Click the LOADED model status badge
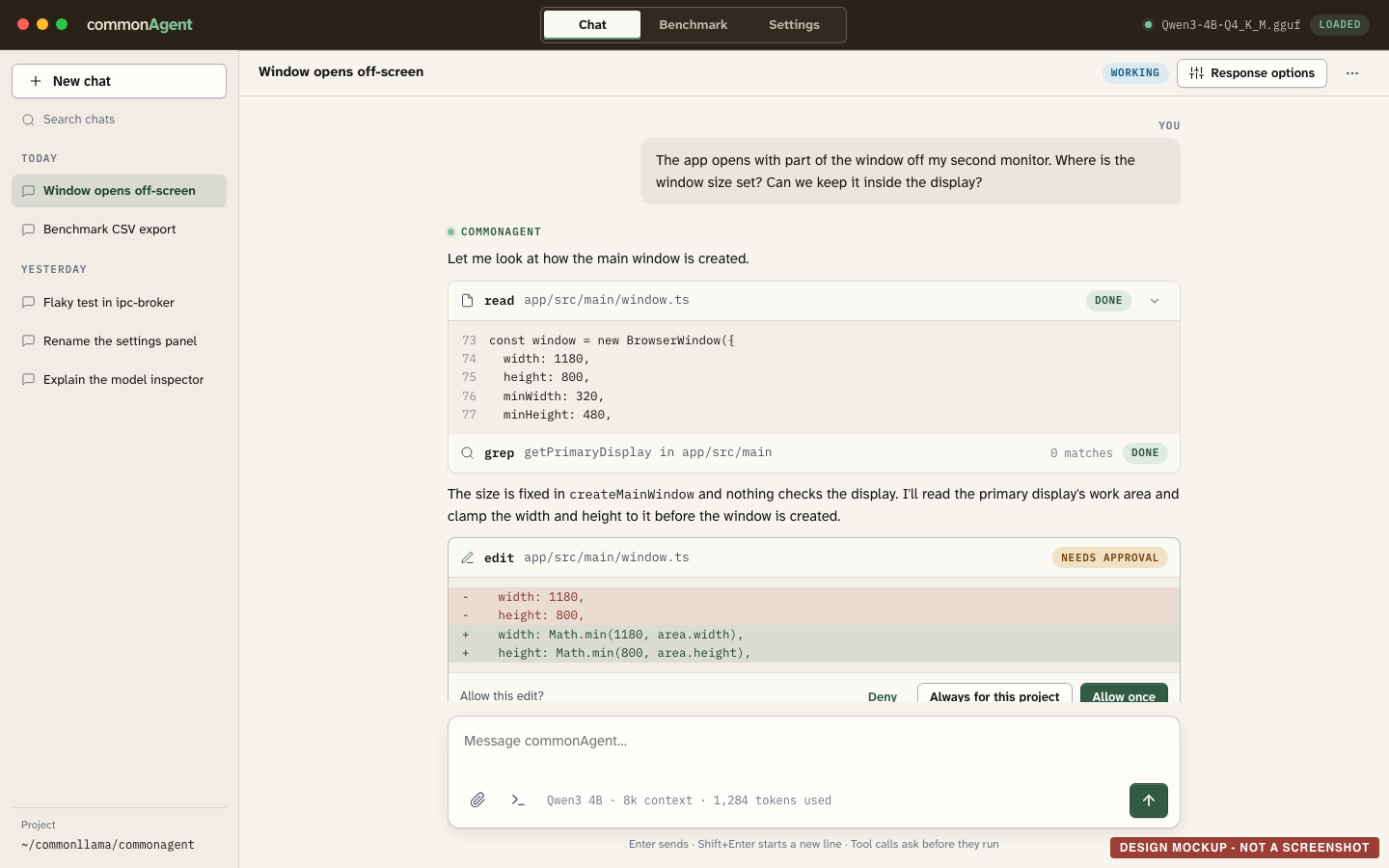1389x868 pixels. pyautogui.click(x=1340, y=25)
